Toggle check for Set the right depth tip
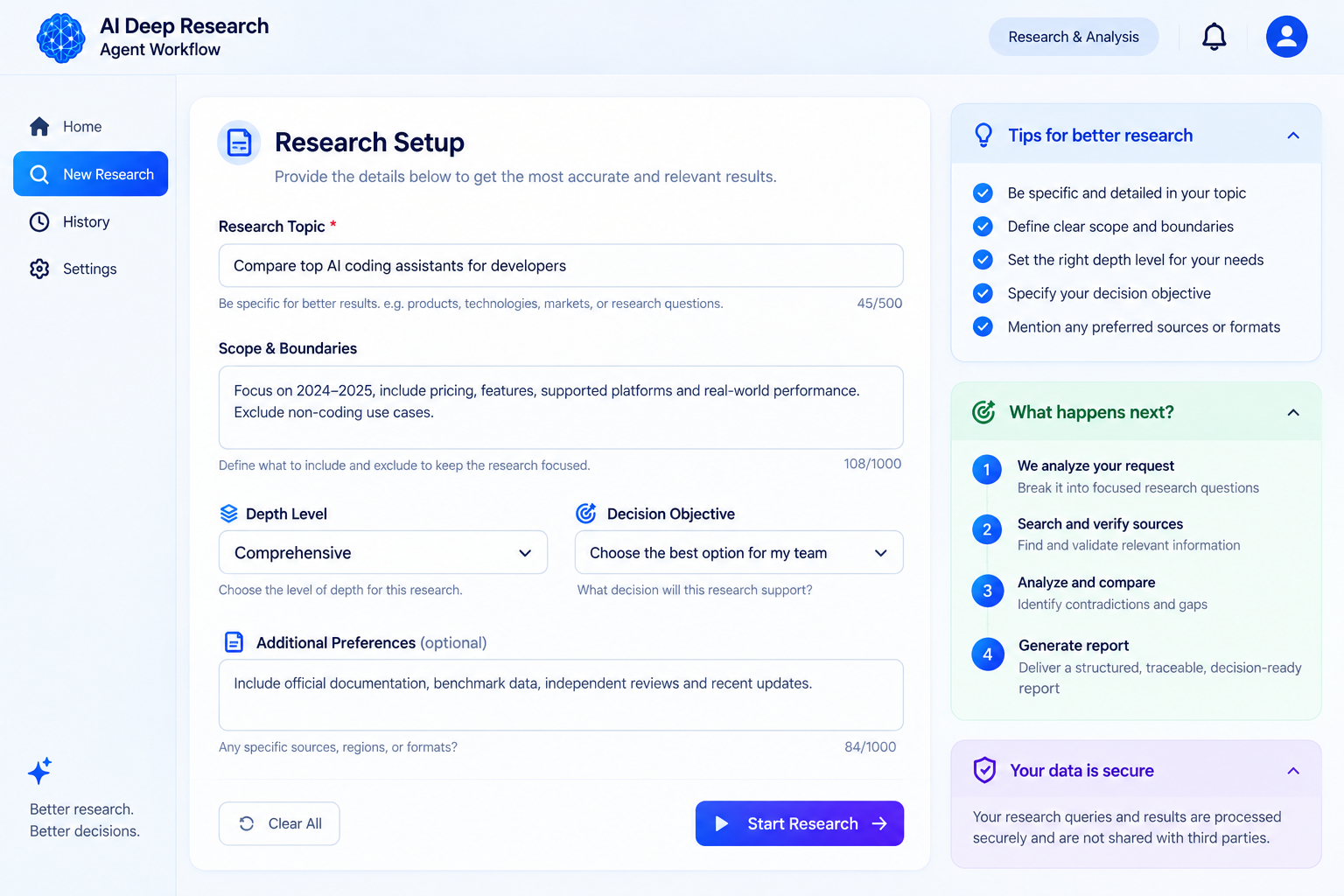 coord(983,260)
